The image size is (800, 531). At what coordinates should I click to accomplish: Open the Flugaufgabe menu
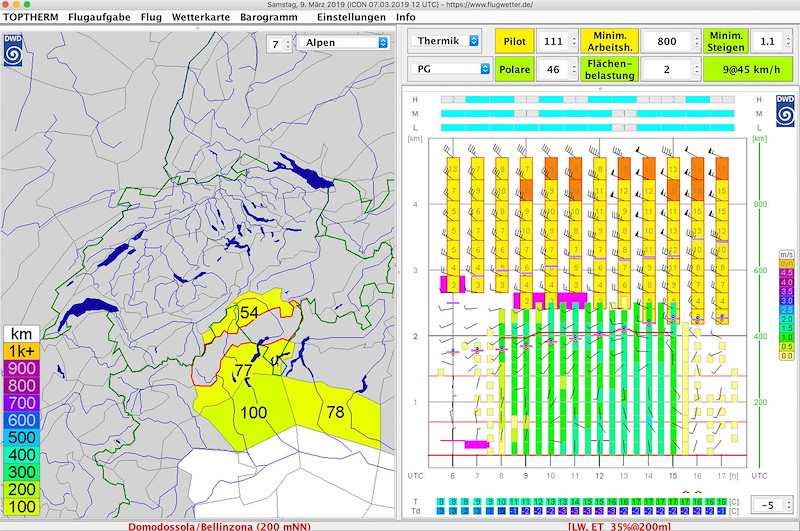99,17
